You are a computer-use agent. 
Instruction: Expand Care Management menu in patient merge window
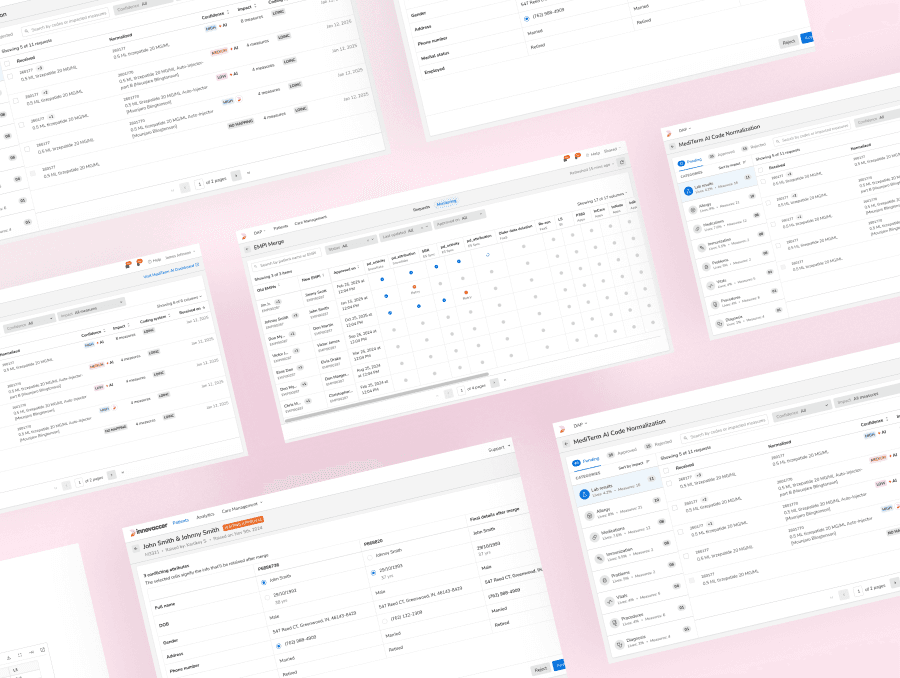coord(242,507)
